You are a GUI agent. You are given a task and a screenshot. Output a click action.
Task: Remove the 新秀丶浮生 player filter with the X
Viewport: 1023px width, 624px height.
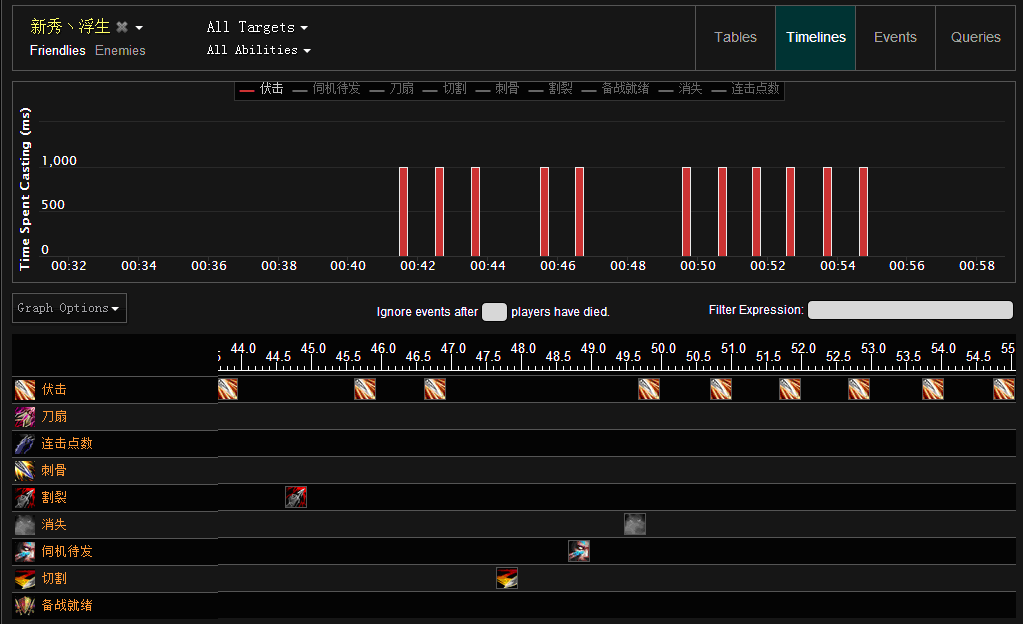tap(122, 27)
